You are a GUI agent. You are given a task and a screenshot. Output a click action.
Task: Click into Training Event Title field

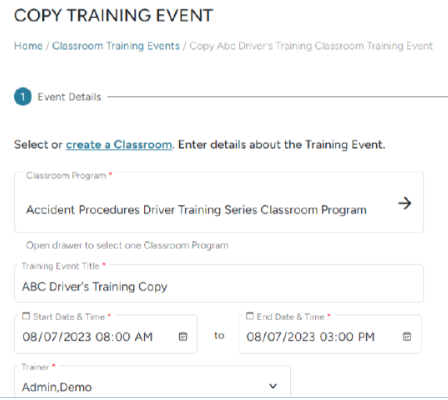(219, 284)
